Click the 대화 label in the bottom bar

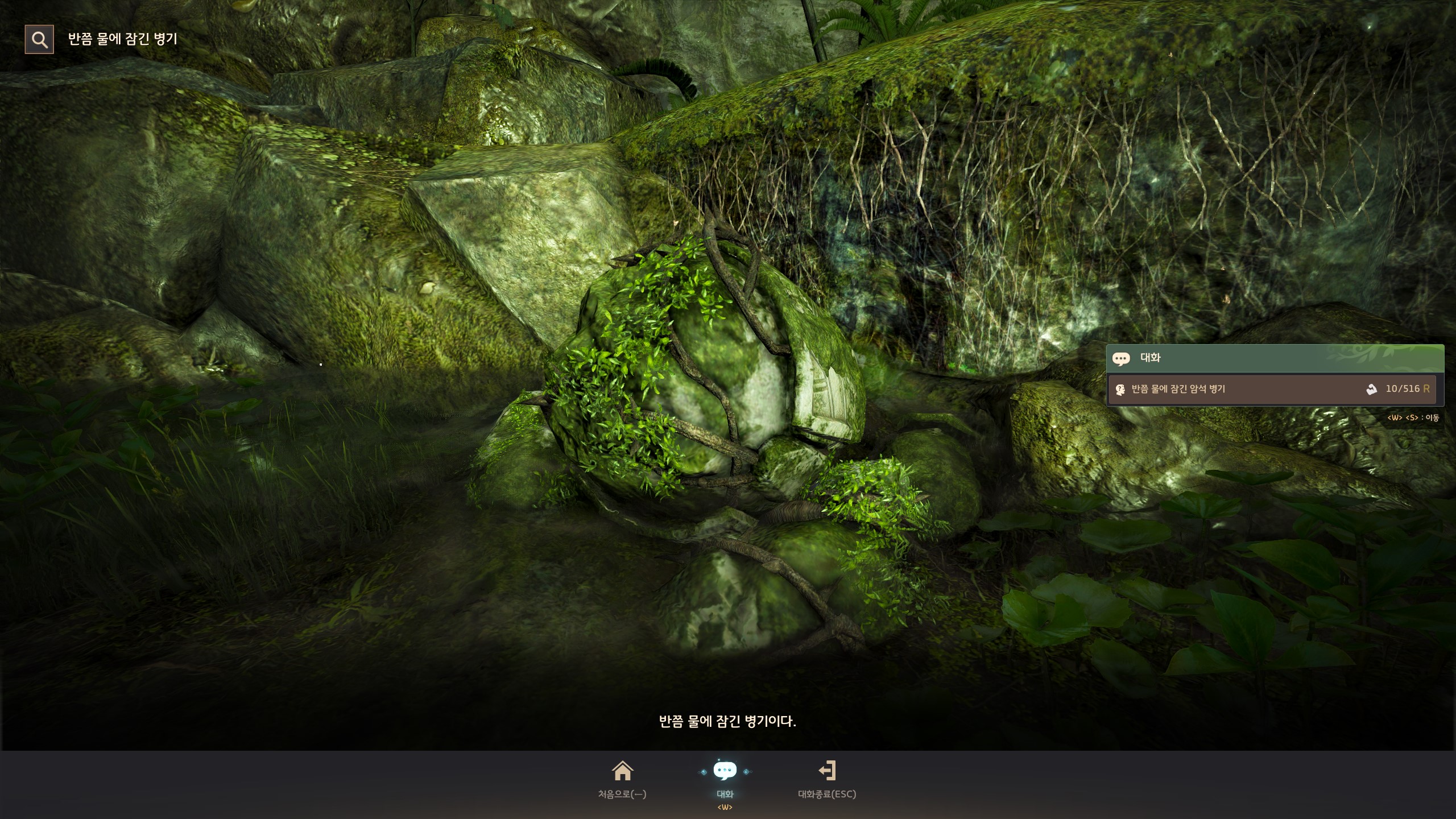[x=725, y=794]
